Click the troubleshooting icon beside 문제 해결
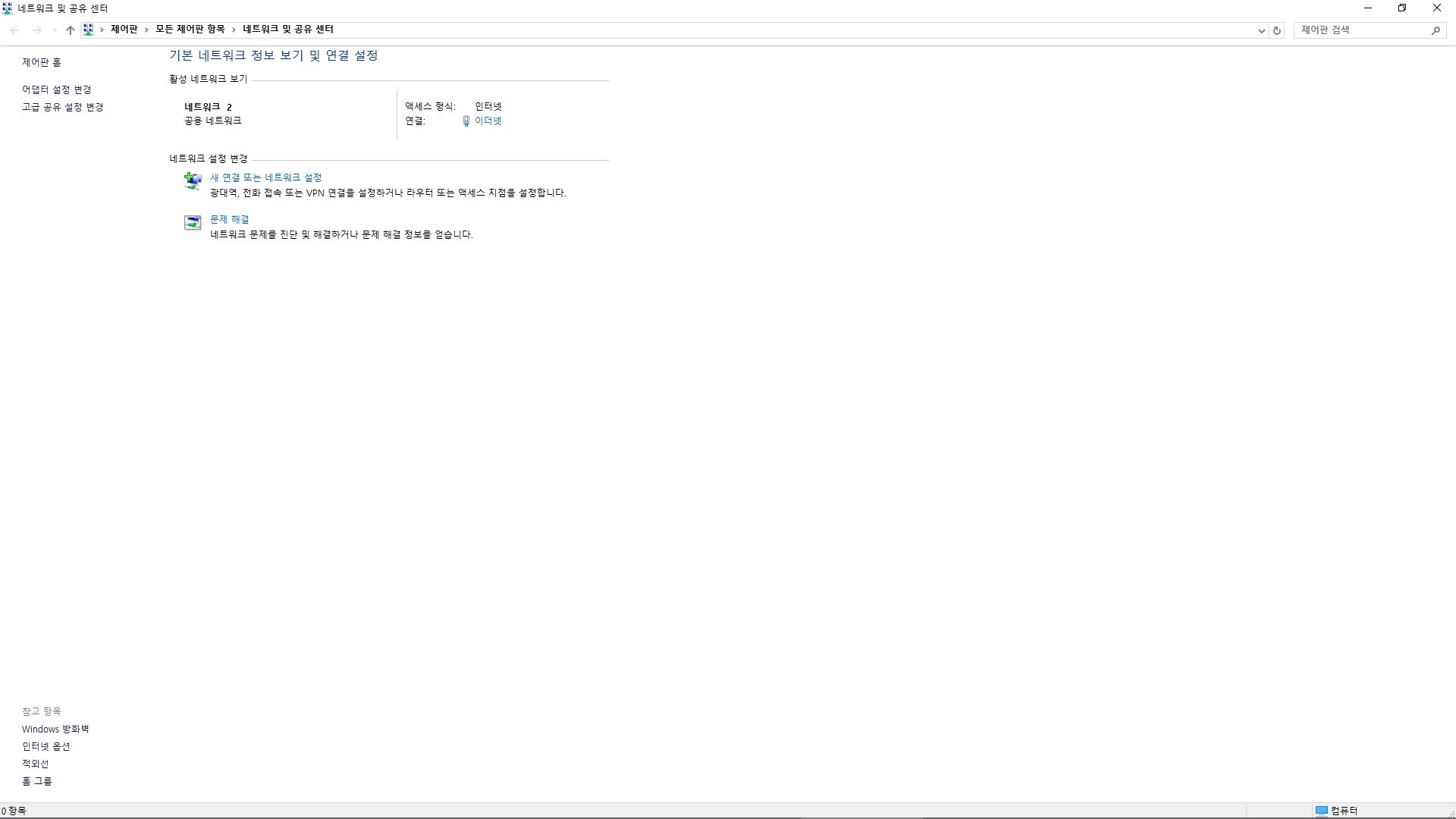Screen dimensions: 1456x819 pos(193,222)
